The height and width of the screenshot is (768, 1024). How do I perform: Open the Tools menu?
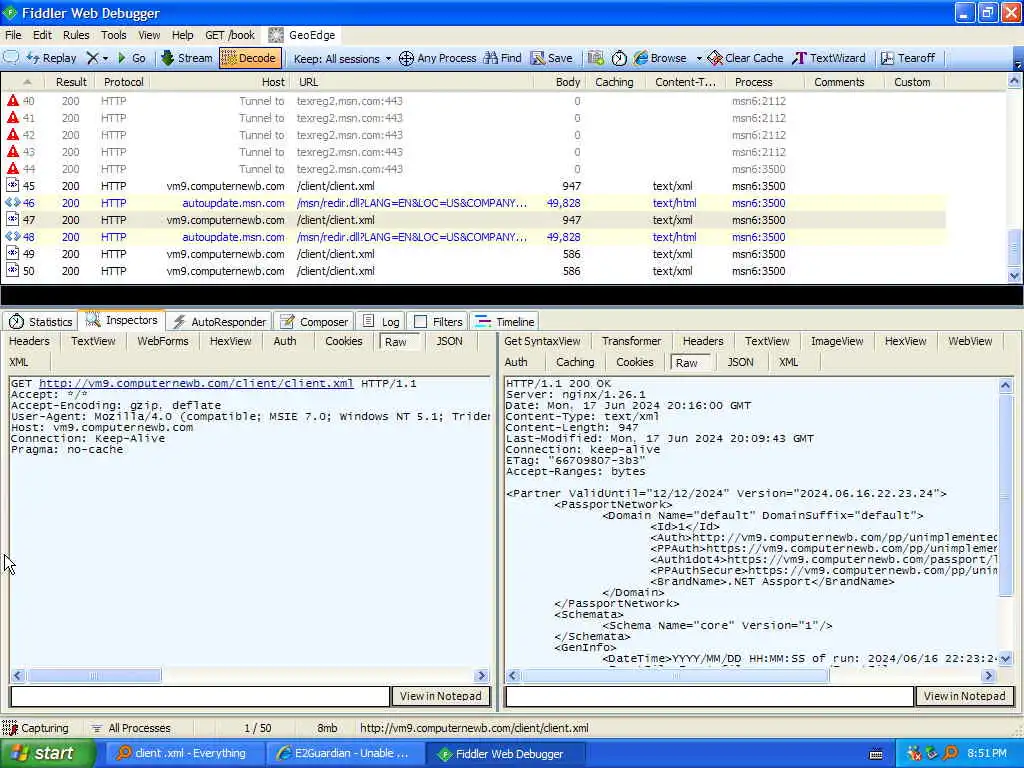pyautogui.click(x=113, y=35)
